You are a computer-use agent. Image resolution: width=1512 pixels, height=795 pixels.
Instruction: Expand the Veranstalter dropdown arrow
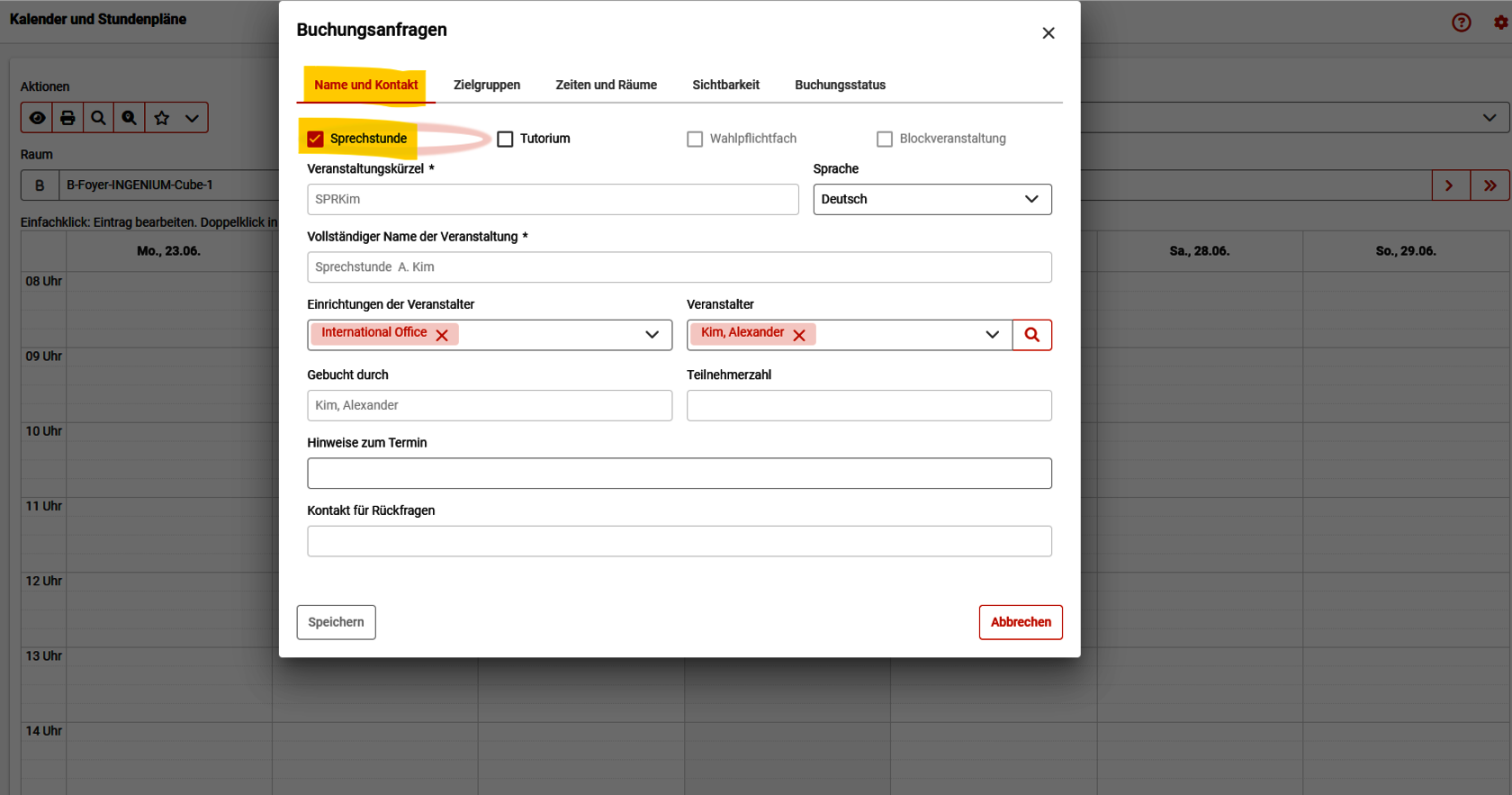pyautogui.click(x=992, y=335)
